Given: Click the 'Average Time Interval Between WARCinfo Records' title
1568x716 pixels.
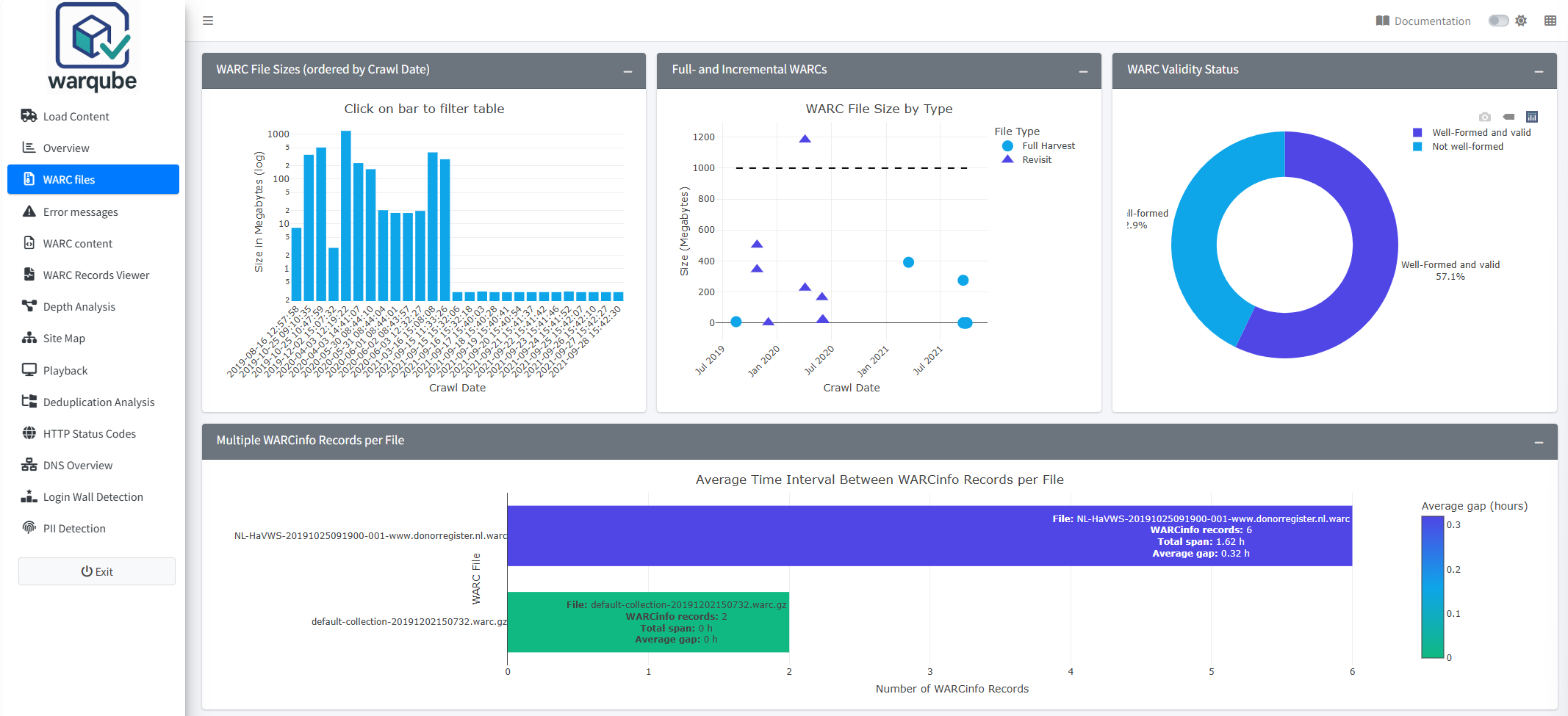Looking at the screenshot, I should pos(880,480).
